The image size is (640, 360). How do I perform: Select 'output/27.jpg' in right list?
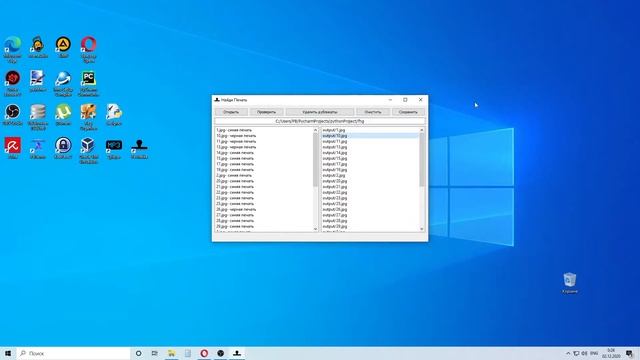[x=370, y=215]
